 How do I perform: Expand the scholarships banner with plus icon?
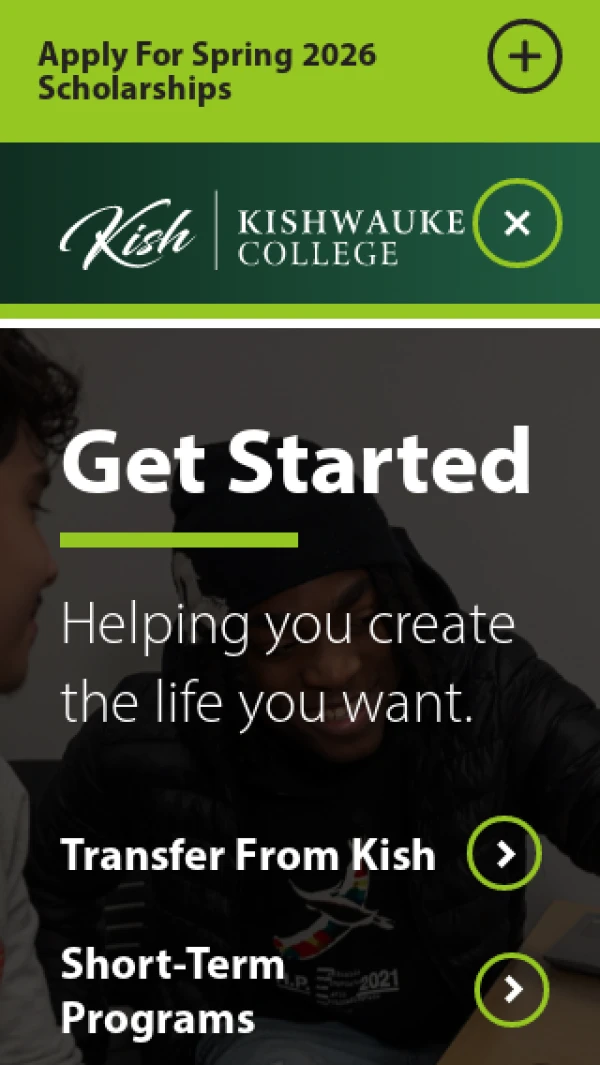[525, 56]
